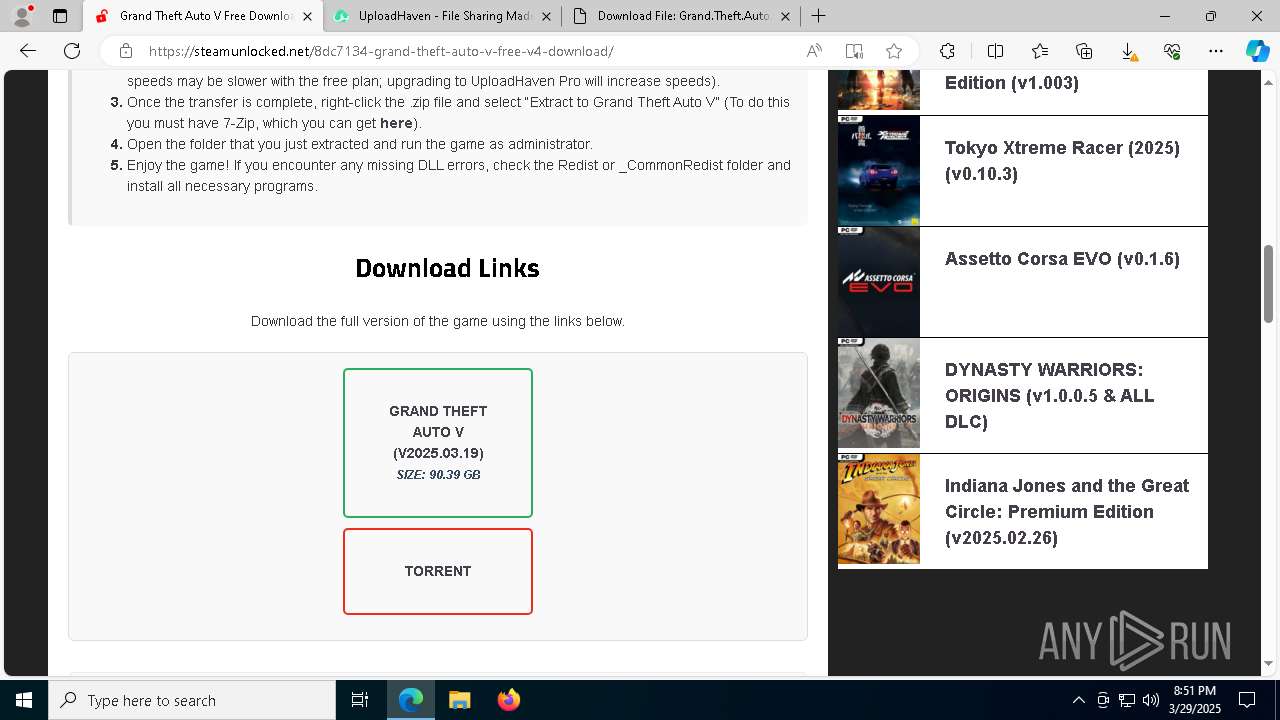Toggle Split screen icon
1280x720 pixels.
pos(995,51)
